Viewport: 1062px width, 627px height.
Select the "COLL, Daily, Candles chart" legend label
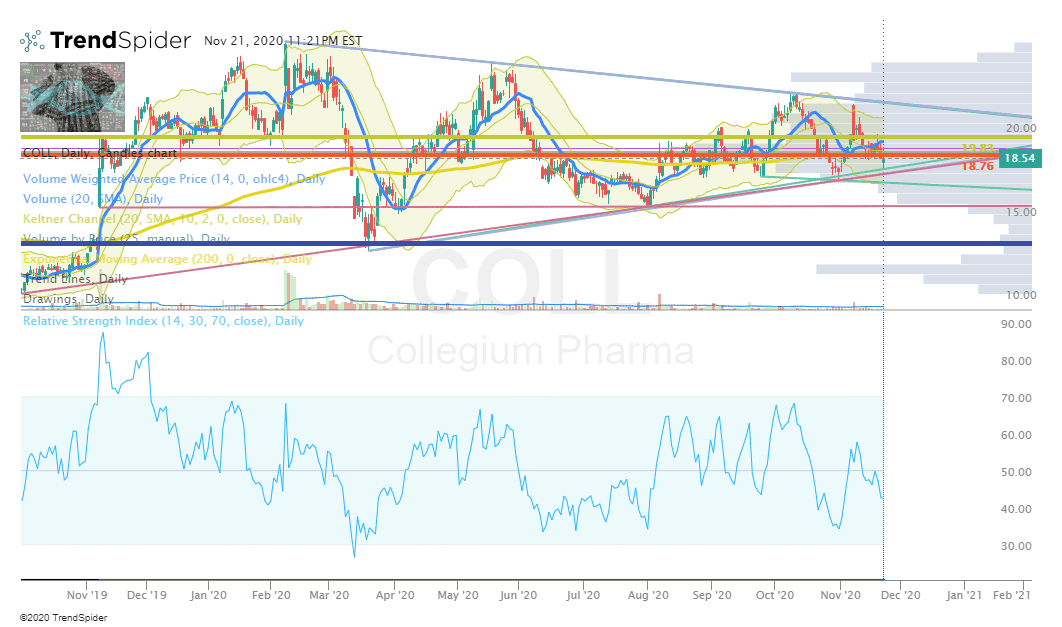100,153
